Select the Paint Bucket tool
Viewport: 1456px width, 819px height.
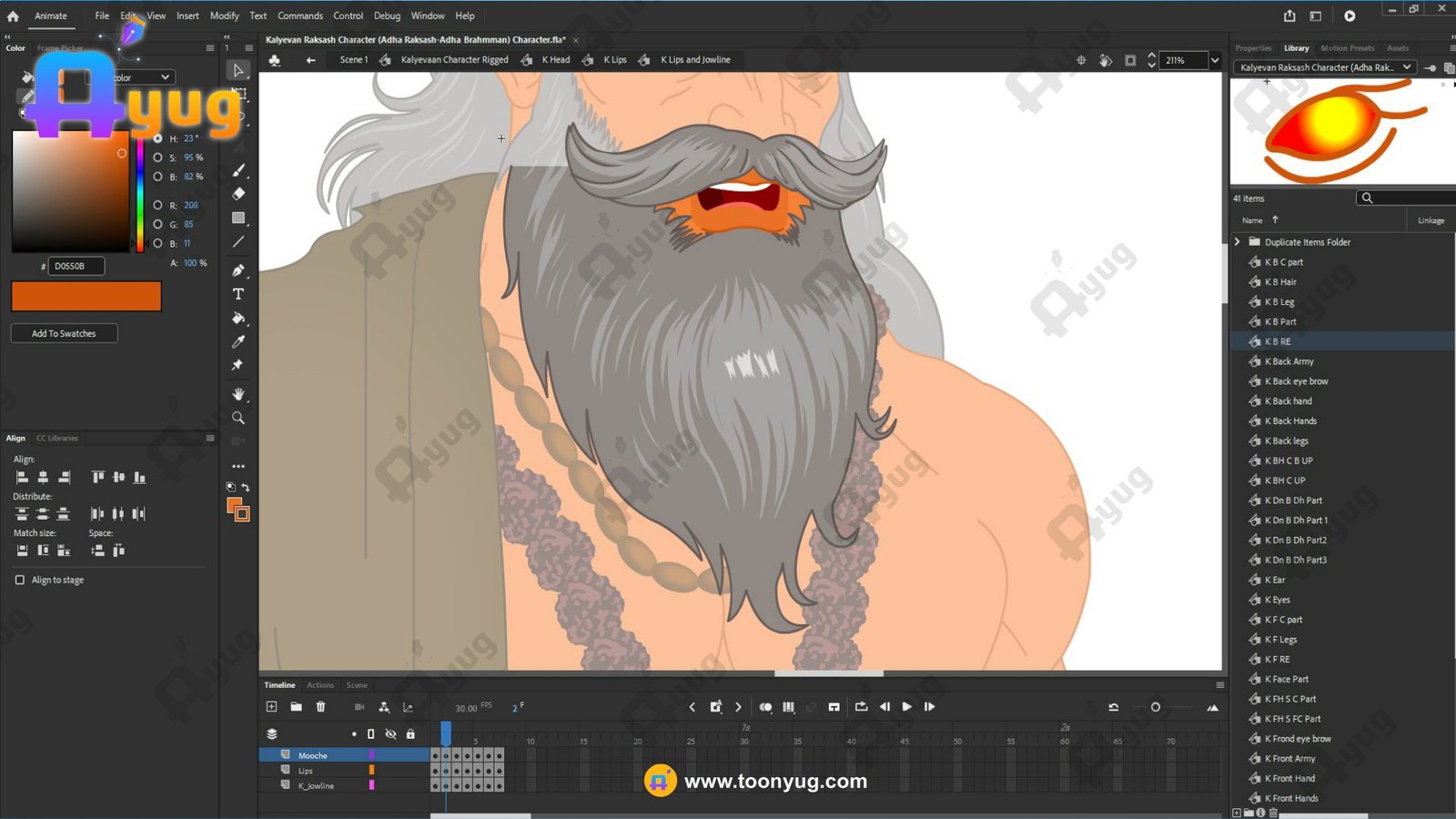pyautogui.click(x=238, y=318)
